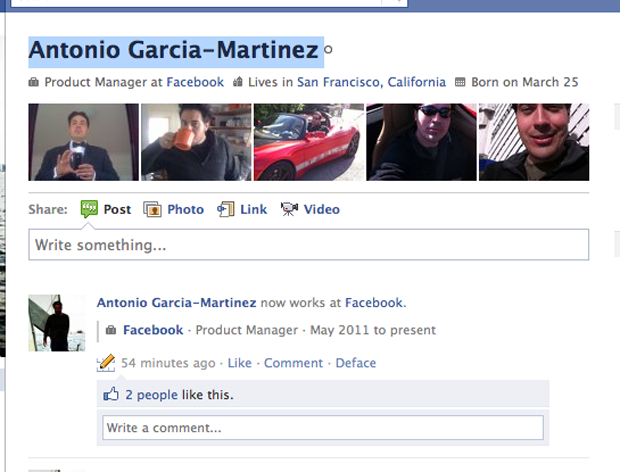Click the 'Product Manager' text in story
Screen dimensions: 620x472
[247, 330]
